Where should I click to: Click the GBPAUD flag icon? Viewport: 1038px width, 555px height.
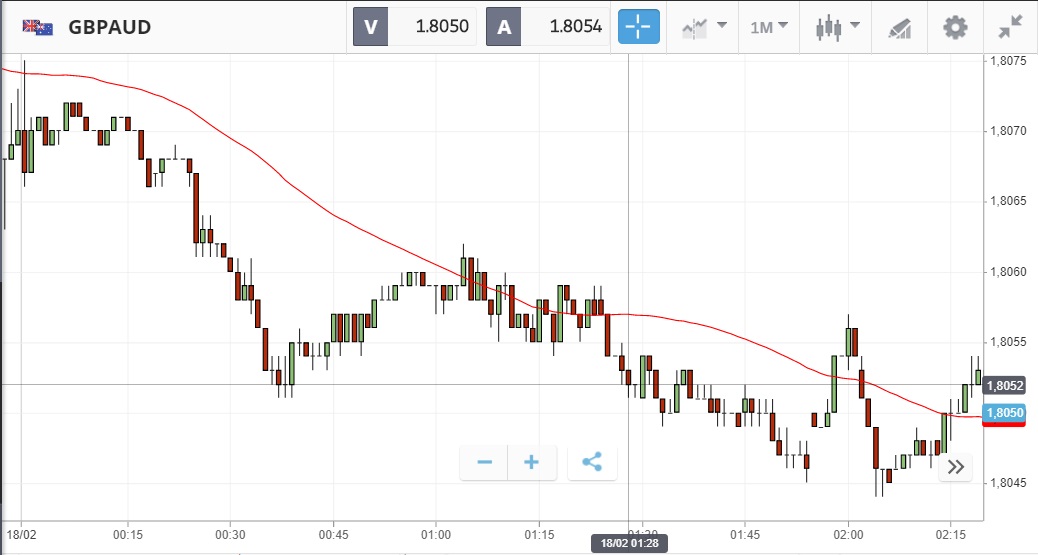(38, 27)
